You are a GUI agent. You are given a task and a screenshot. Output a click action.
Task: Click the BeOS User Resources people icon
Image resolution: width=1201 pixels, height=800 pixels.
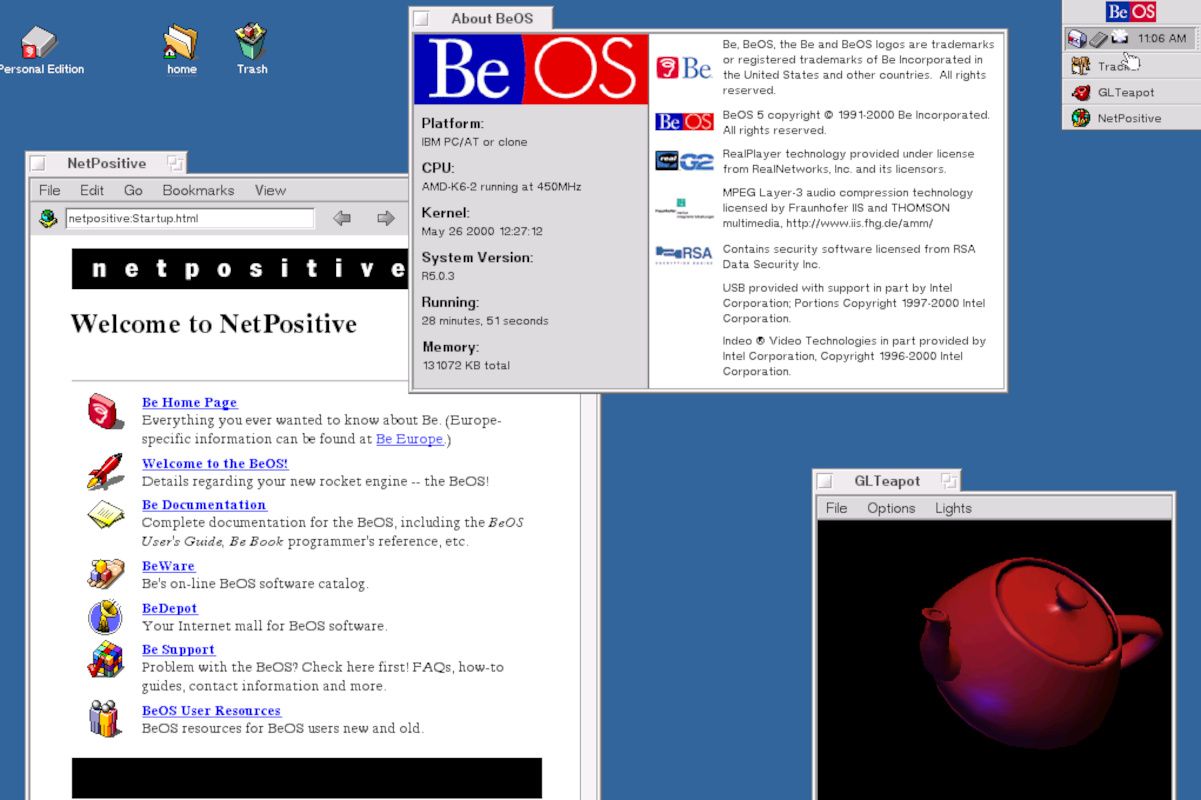click(104, 718)
